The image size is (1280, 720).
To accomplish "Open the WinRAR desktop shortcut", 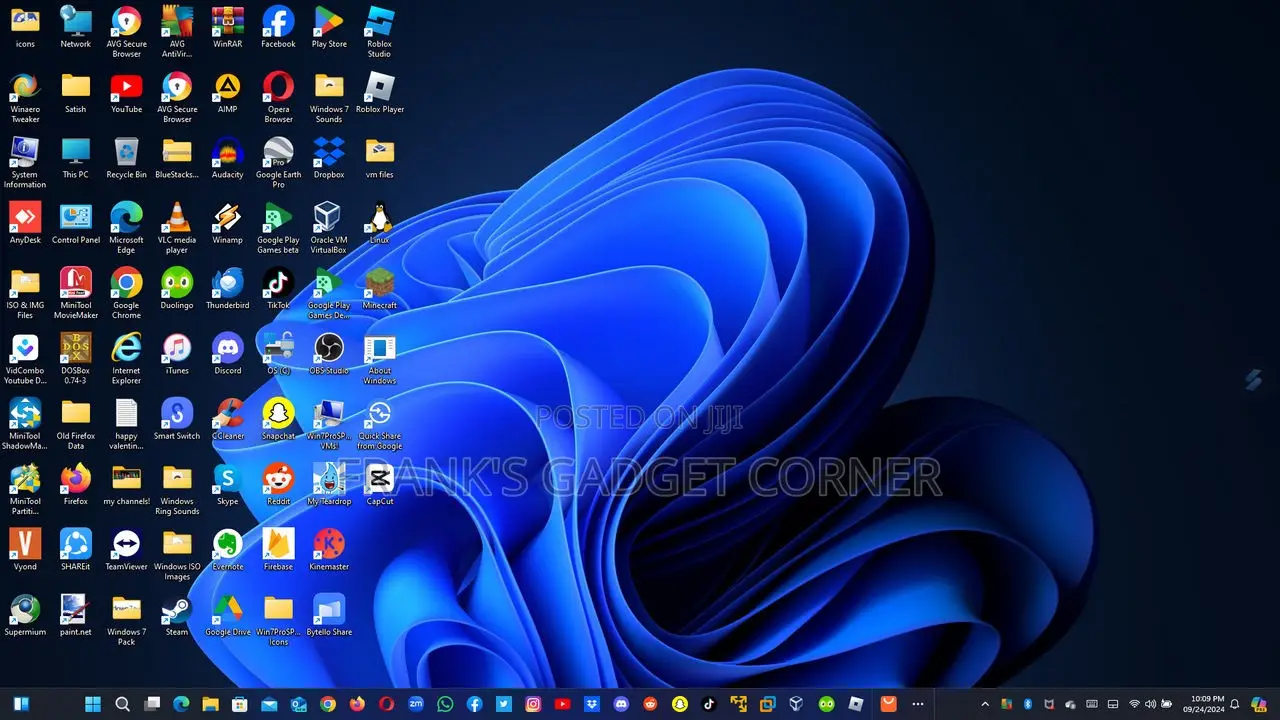I will (x=228, y=27).
